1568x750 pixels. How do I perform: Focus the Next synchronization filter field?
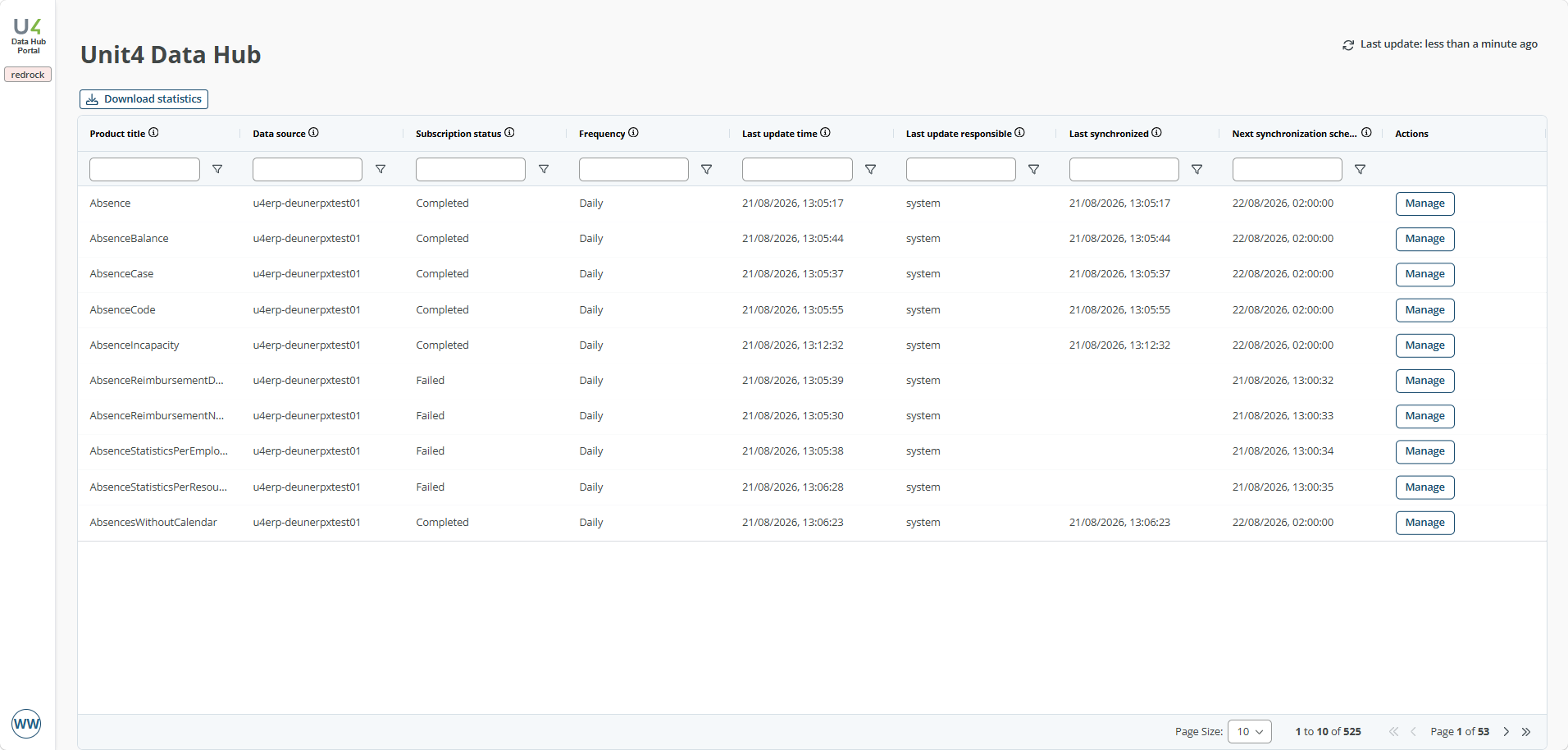click(1288, 169)
